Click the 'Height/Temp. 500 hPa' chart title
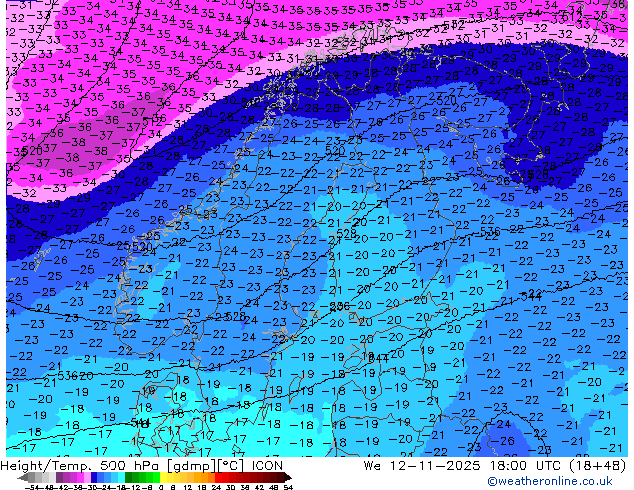 (x=80, y=466)
